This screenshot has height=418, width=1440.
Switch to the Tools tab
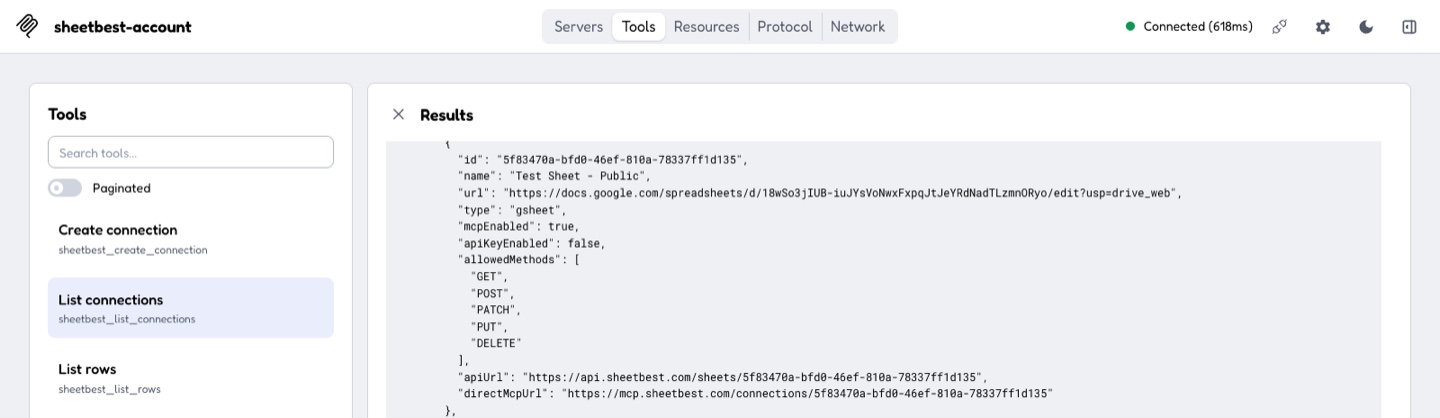click(638, 27)
